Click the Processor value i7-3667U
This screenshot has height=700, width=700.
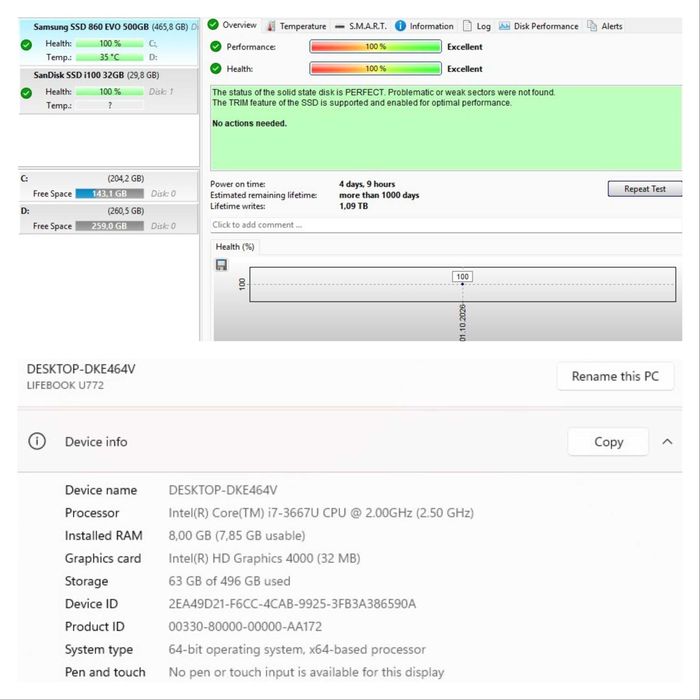click(x=321, y=512)
